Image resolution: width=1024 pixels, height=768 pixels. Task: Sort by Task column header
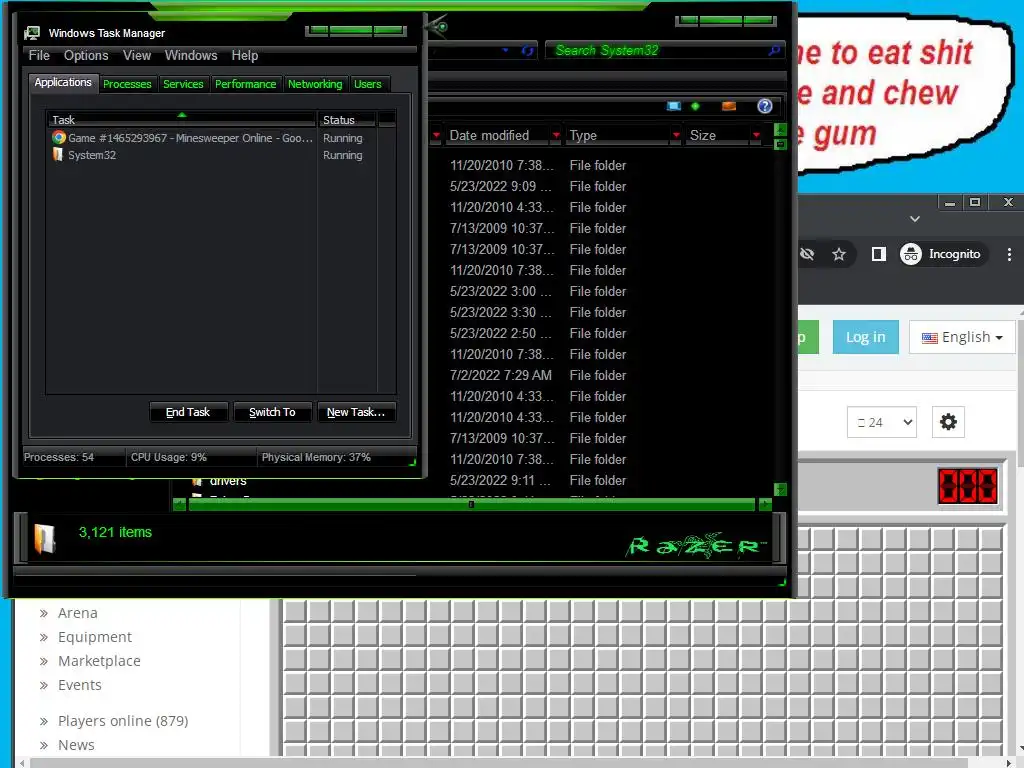181,120
